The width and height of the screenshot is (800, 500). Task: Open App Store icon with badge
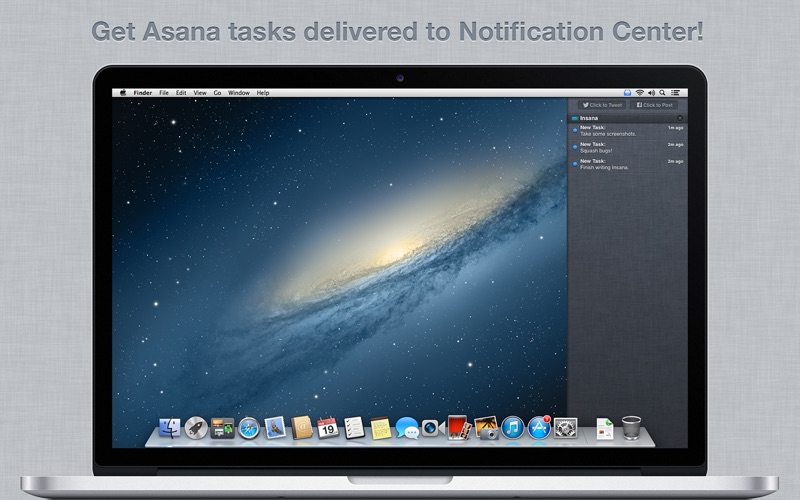(x=539, y=428)
